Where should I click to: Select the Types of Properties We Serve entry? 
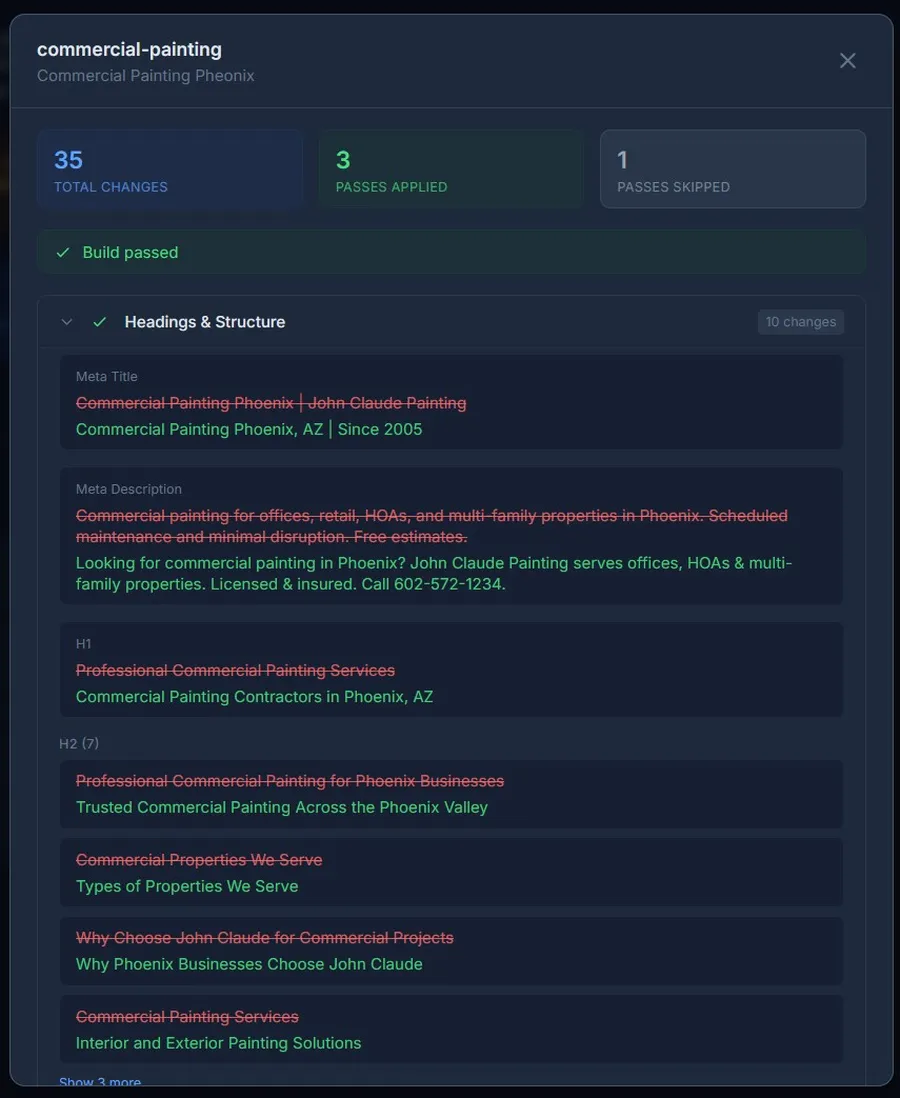click(x=187, y=886)
